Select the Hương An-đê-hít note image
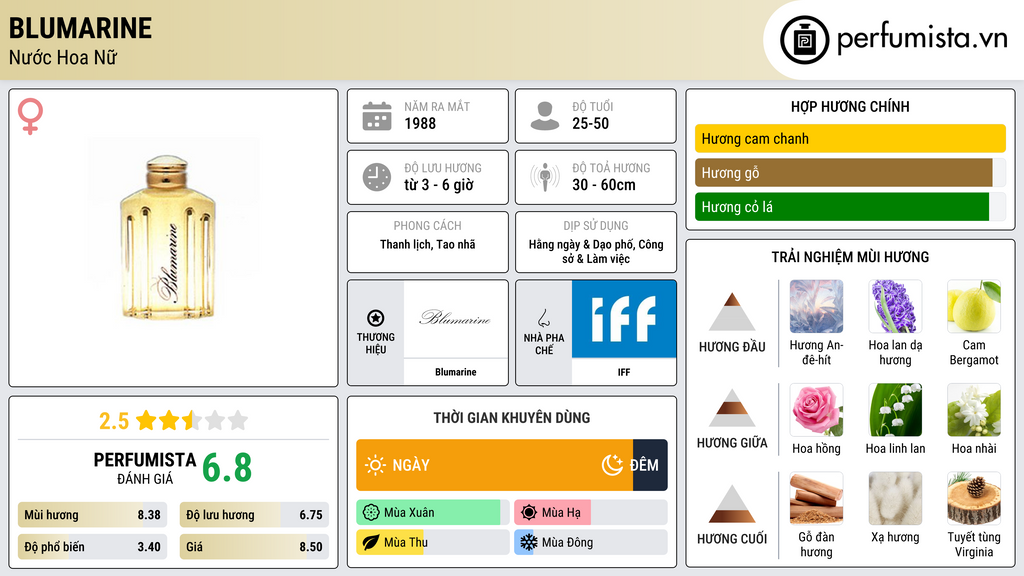Viewport: 1024px width, 576px height. click(x=816, y=306)
